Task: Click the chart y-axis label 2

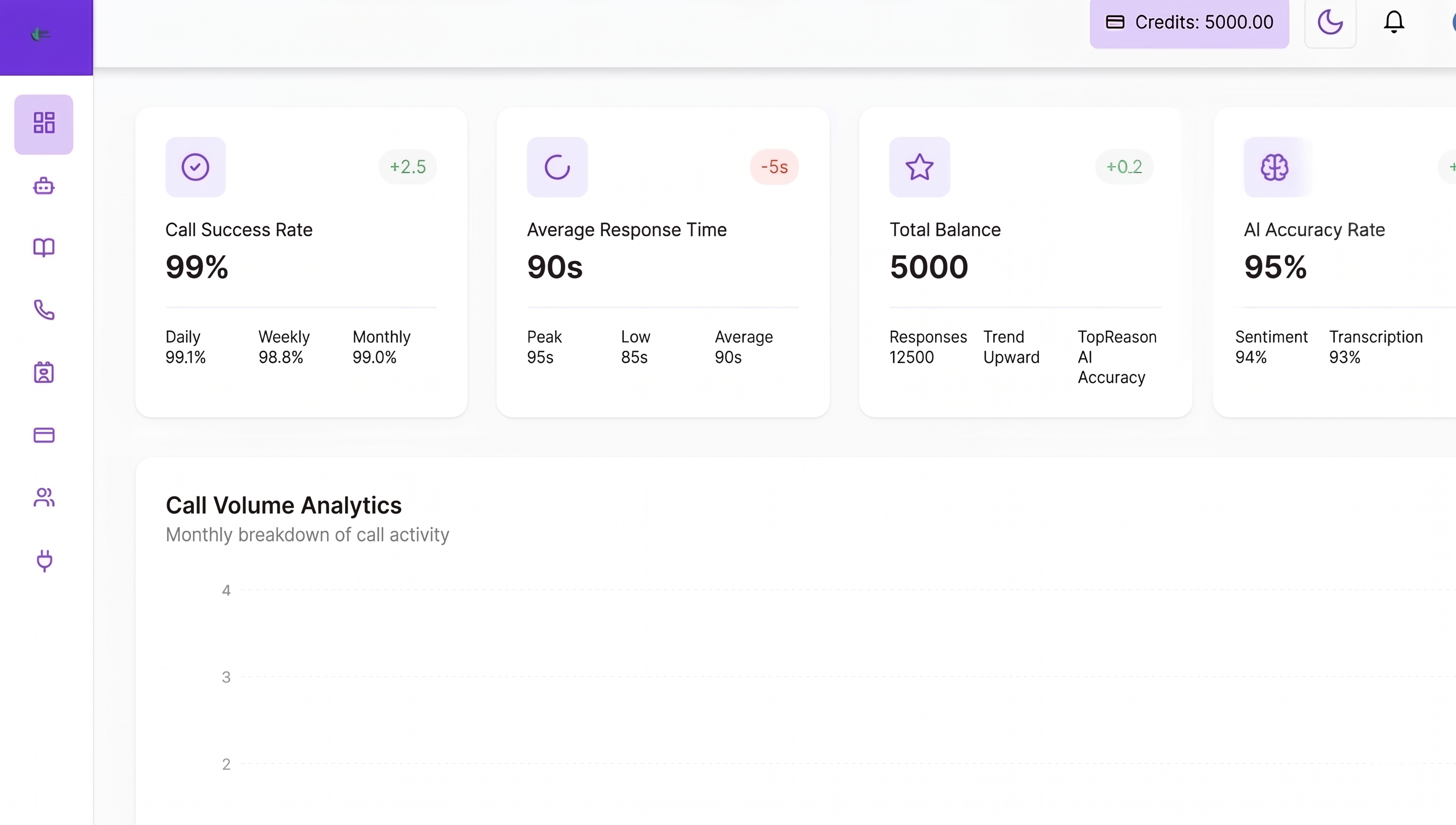Action: coord(226,764)
